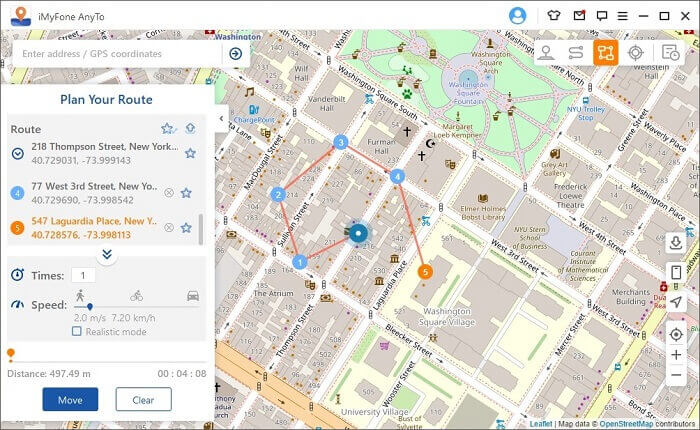
Task: Click the 77 West 3rd Street address text
Action: pyautogui.click(x=94, y=186)
